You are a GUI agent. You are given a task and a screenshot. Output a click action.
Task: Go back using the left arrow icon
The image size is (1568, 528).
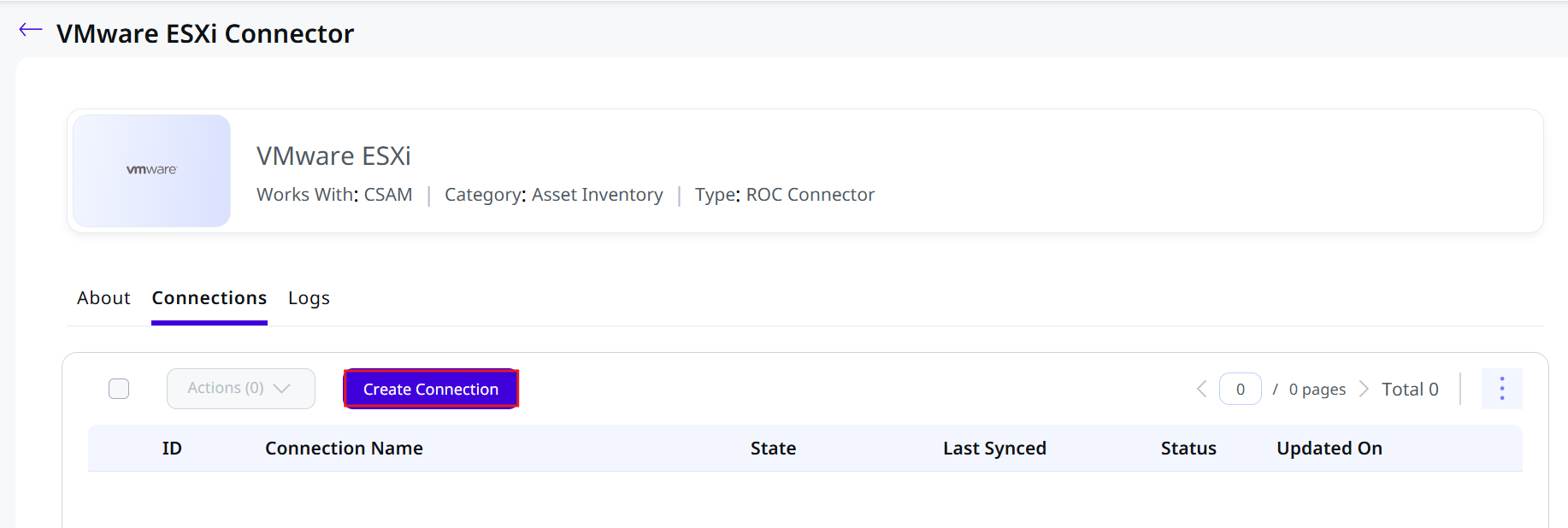point(31,30)
